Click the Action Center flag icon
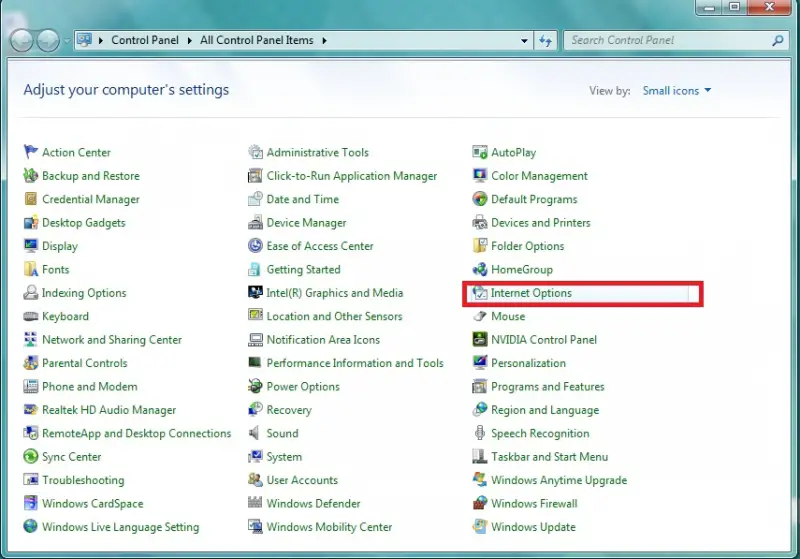 pyautogui.click(x=31, y=152)
